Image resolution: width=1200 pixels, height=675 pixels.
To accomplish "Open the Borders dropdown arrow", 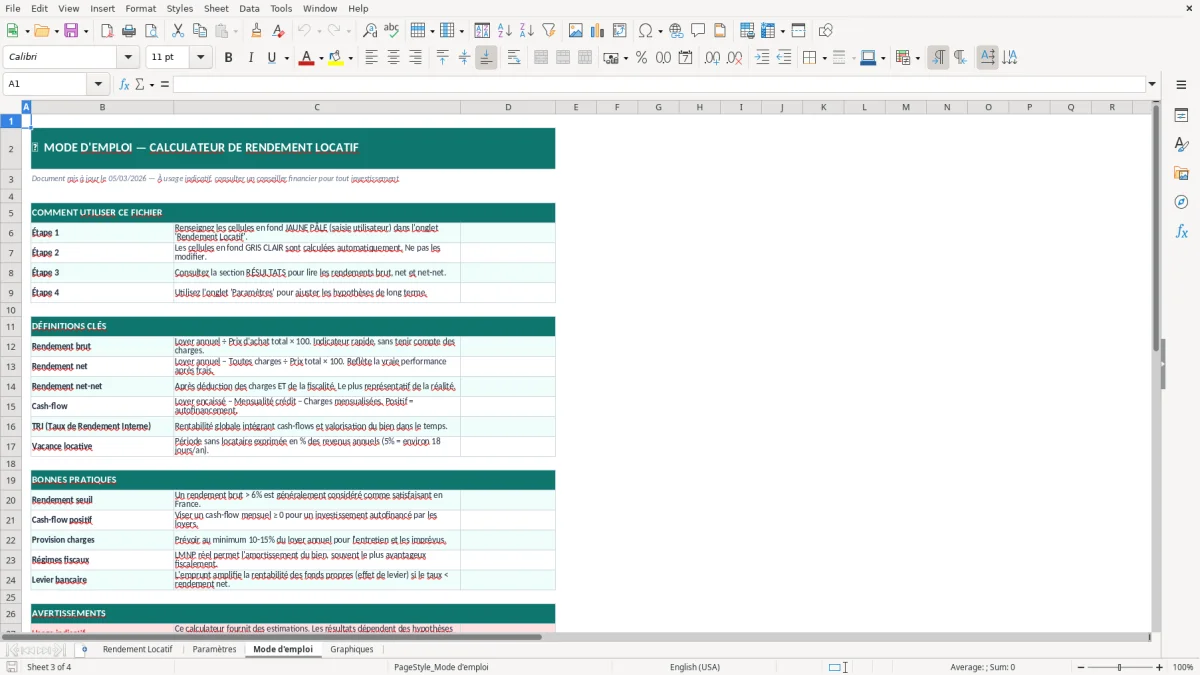I will pyautogui.click(x=823, y=58).
